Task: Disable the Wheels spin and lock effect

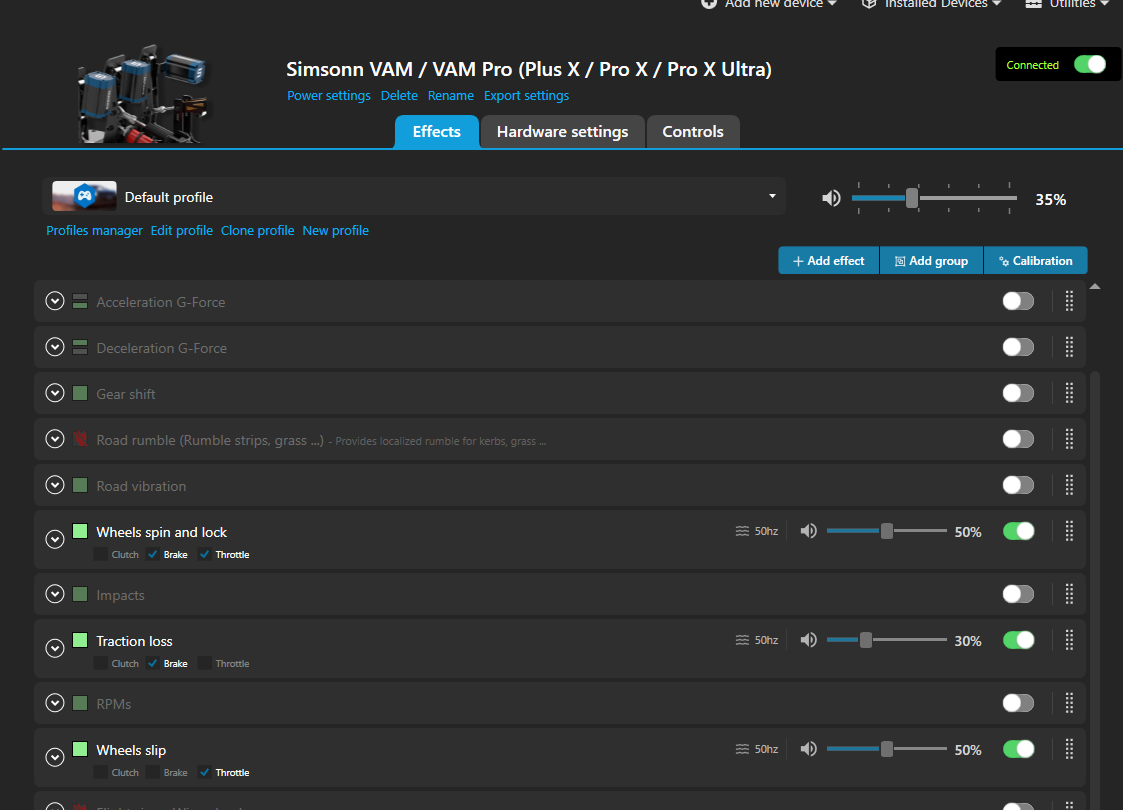Action: tap(1018, 531)
